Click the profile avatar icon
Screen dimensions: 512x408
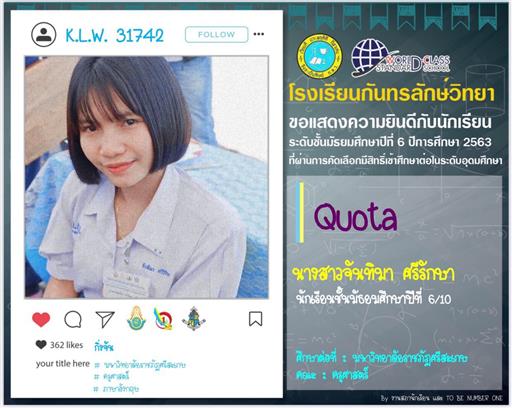pos(44,35)
